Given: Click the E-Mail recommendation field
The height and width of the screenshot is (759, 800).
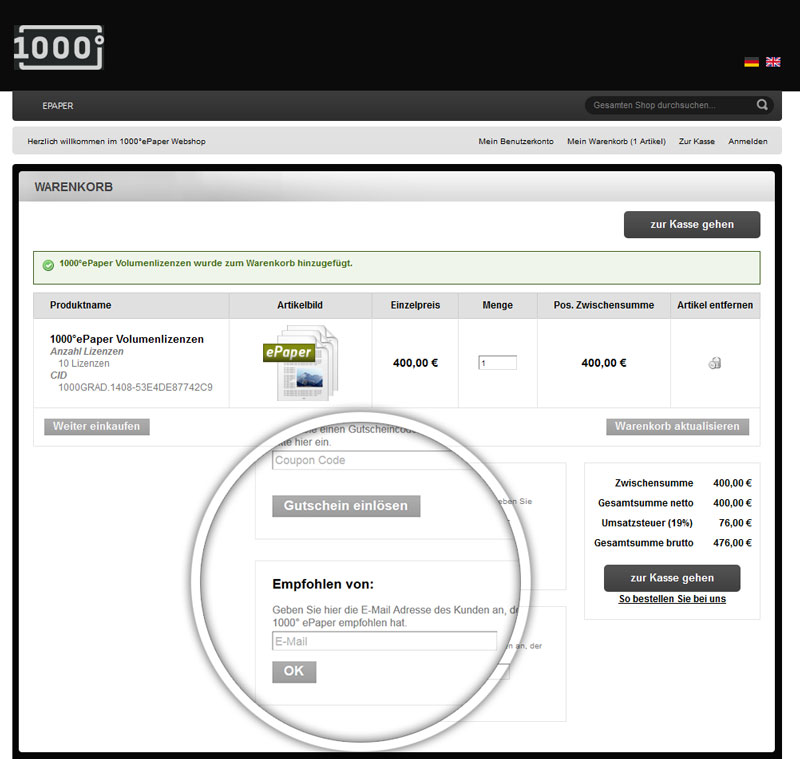Looking at the screenshot, I should coord(384,641).
